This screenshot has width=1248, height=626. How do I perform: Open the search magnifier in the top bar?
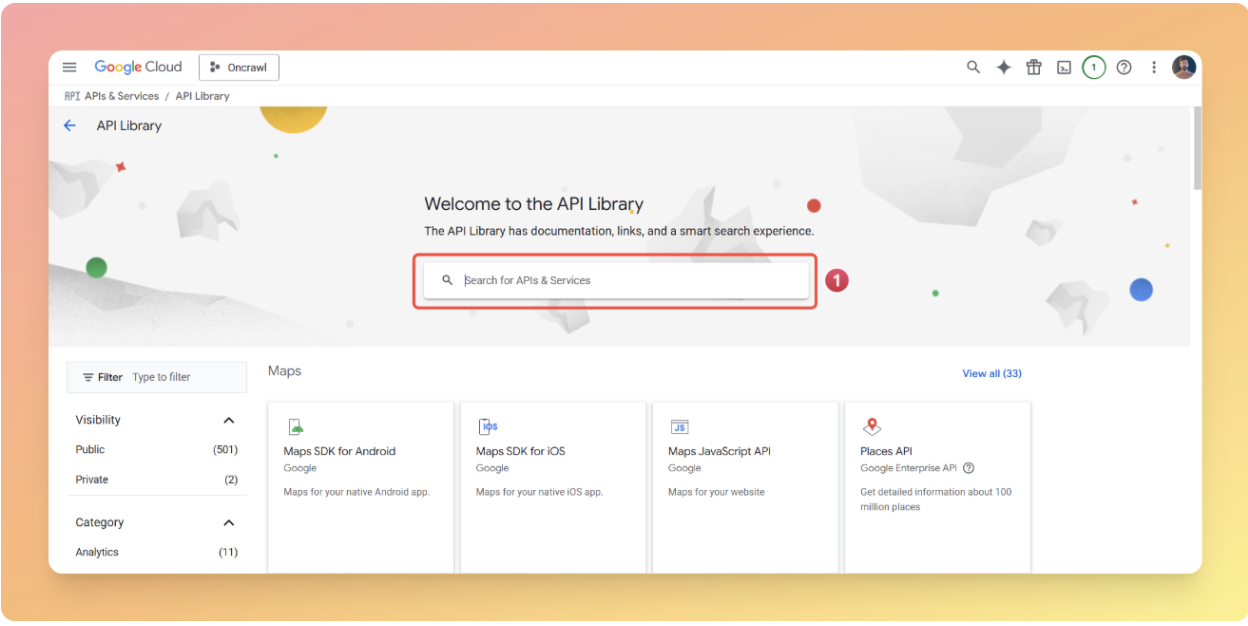click(973, 67)
